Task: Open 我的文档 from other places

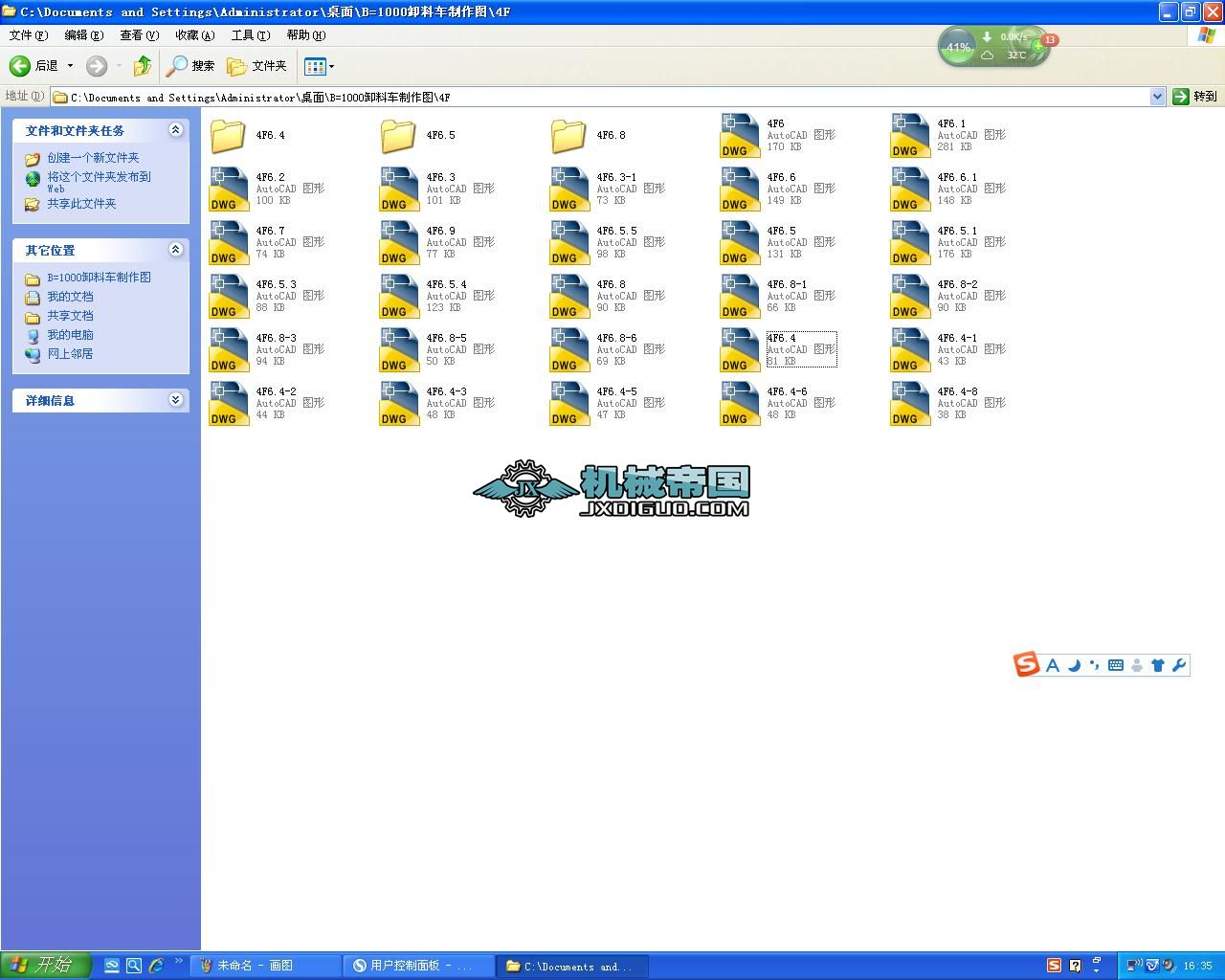Action: (70, 297)
